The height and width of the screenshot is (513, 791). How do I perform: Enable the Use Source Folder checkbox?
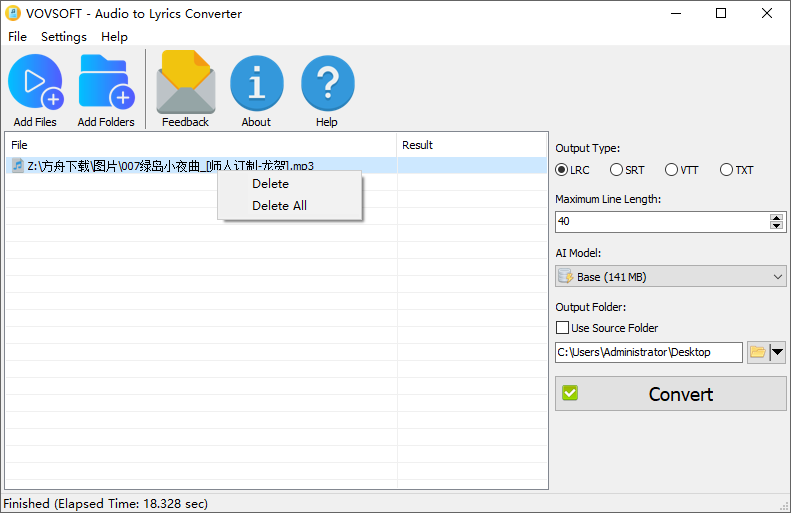tap(562, 328)
